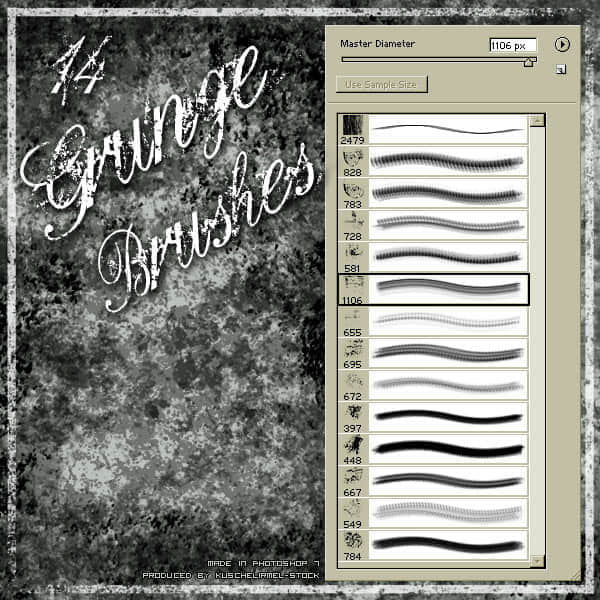
Task: Click the brush list scroll down arrow
Action: coord(537,561)
